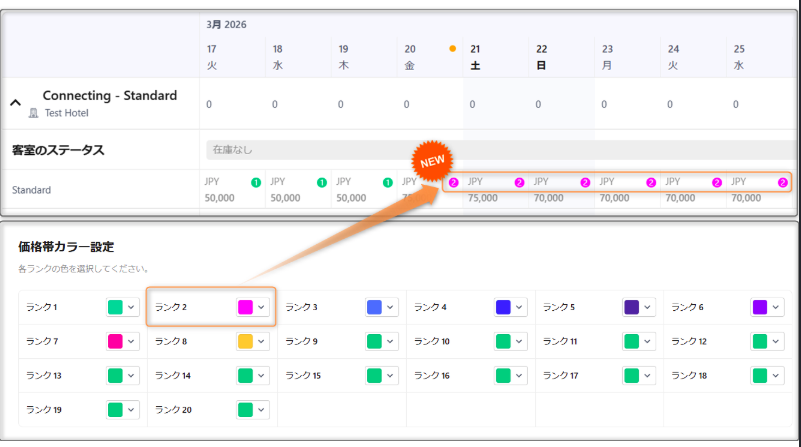Open ランク 4 color dropdown arrow
The image size is (801, 447).
[x=519, y=307]
